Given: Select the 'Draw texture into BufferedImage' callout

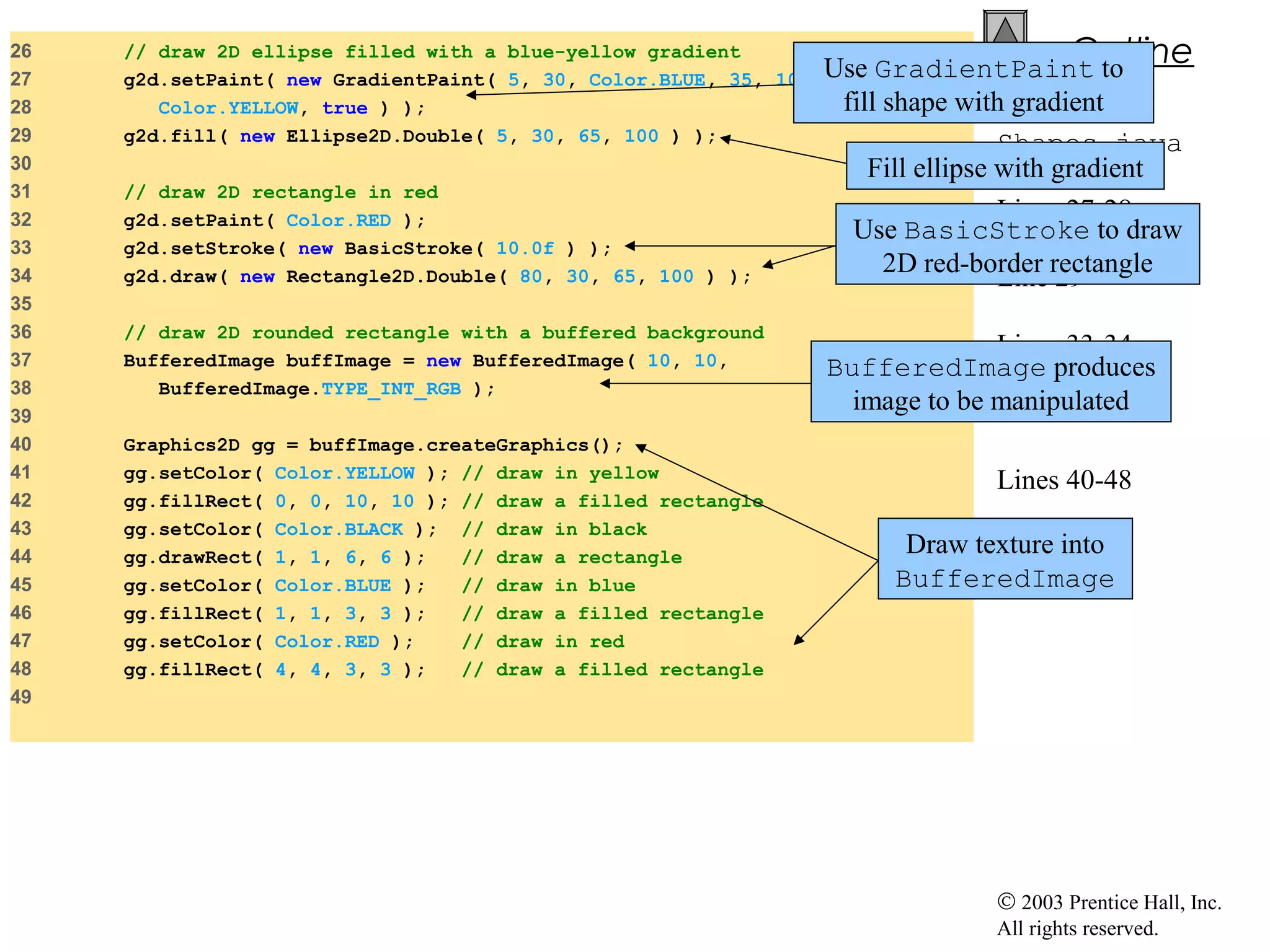Looking at the screenshot, I should tap(1005, 559).
